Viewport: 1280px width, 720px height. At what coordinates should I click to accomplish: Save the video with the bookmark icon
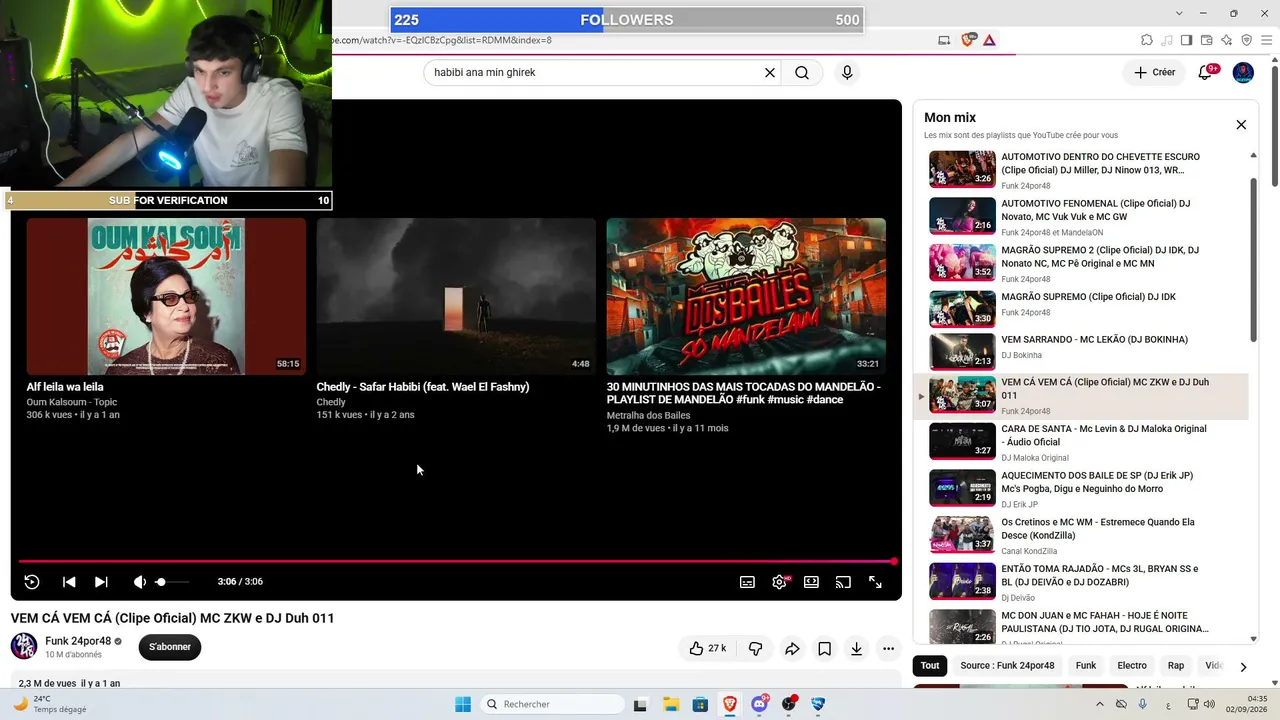(x=824, y=649)
